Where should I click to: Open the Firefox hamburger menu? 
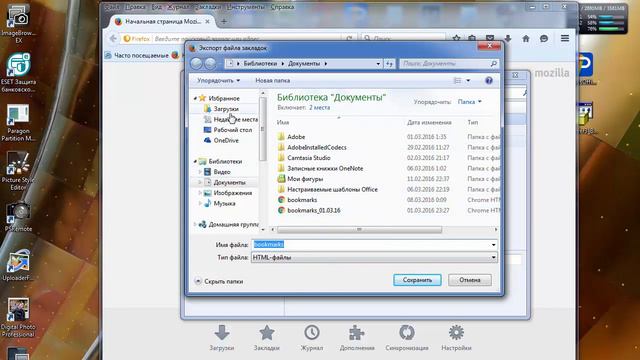[x=565, y=38]
